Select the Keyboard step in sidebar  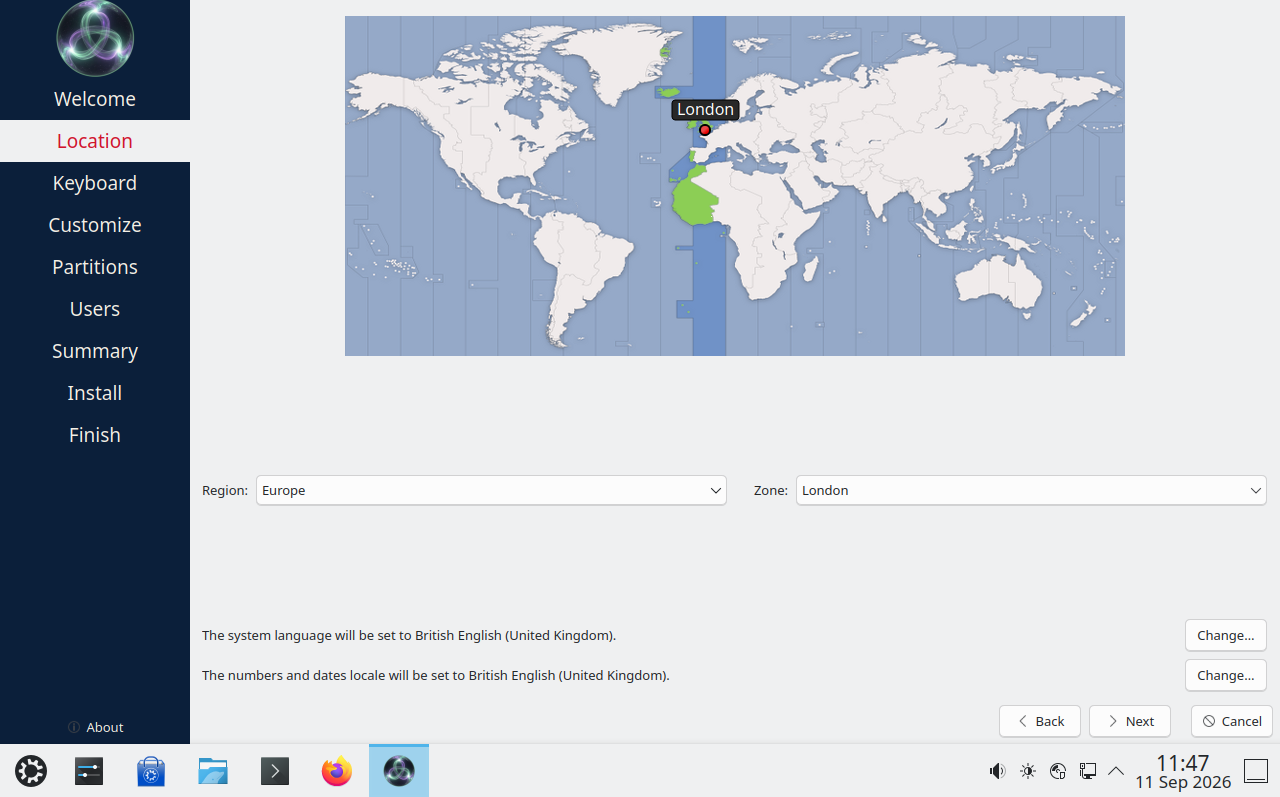coord(95,183)
